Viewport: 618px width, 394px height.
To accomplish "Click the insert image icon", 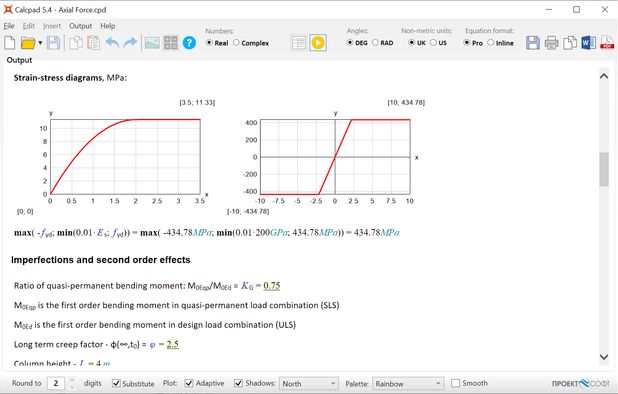I will coord(152,43).
